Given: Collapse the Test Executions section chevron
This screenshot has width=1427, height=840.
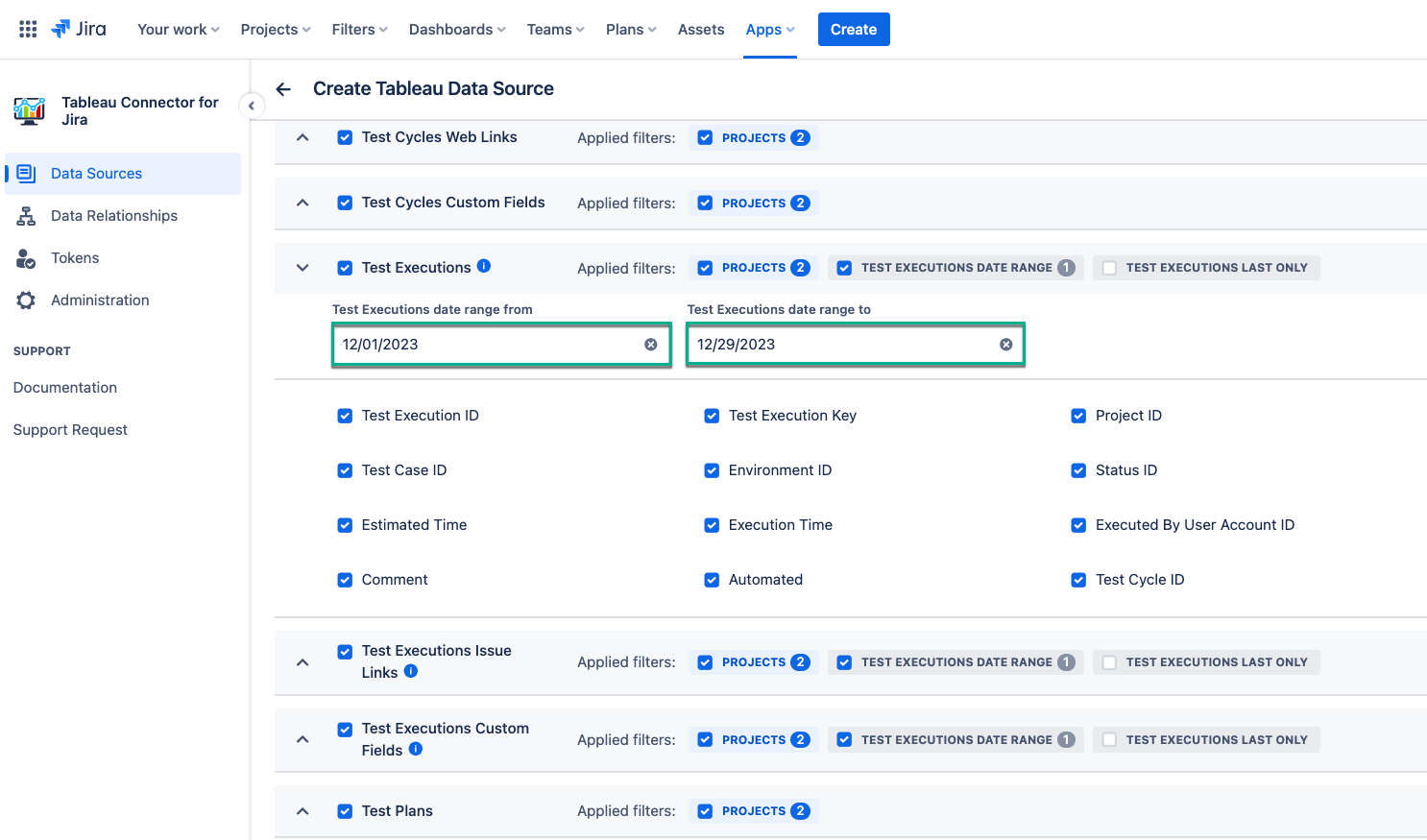Looking at the screenshot, I should [302, 268].
